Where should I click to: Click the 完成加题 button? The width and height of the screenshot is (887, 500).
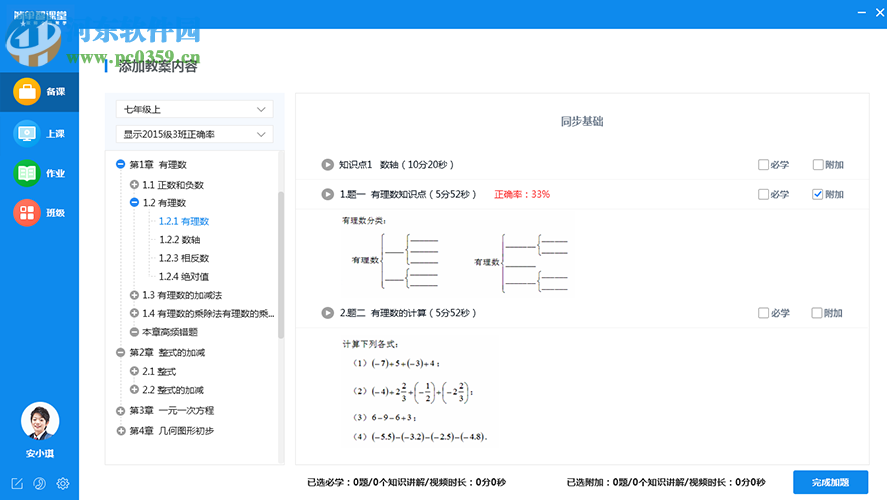tap(830, 482)
